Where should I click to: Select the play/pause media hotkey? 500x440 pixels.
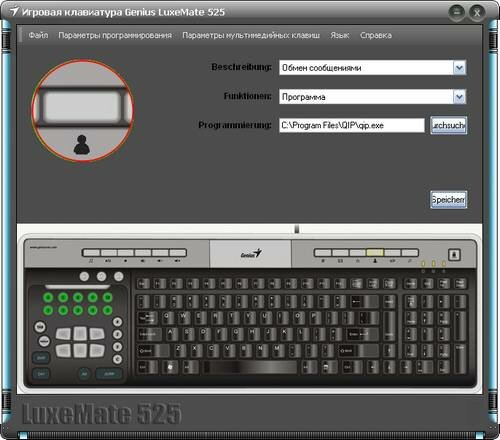tap(109, 253)
